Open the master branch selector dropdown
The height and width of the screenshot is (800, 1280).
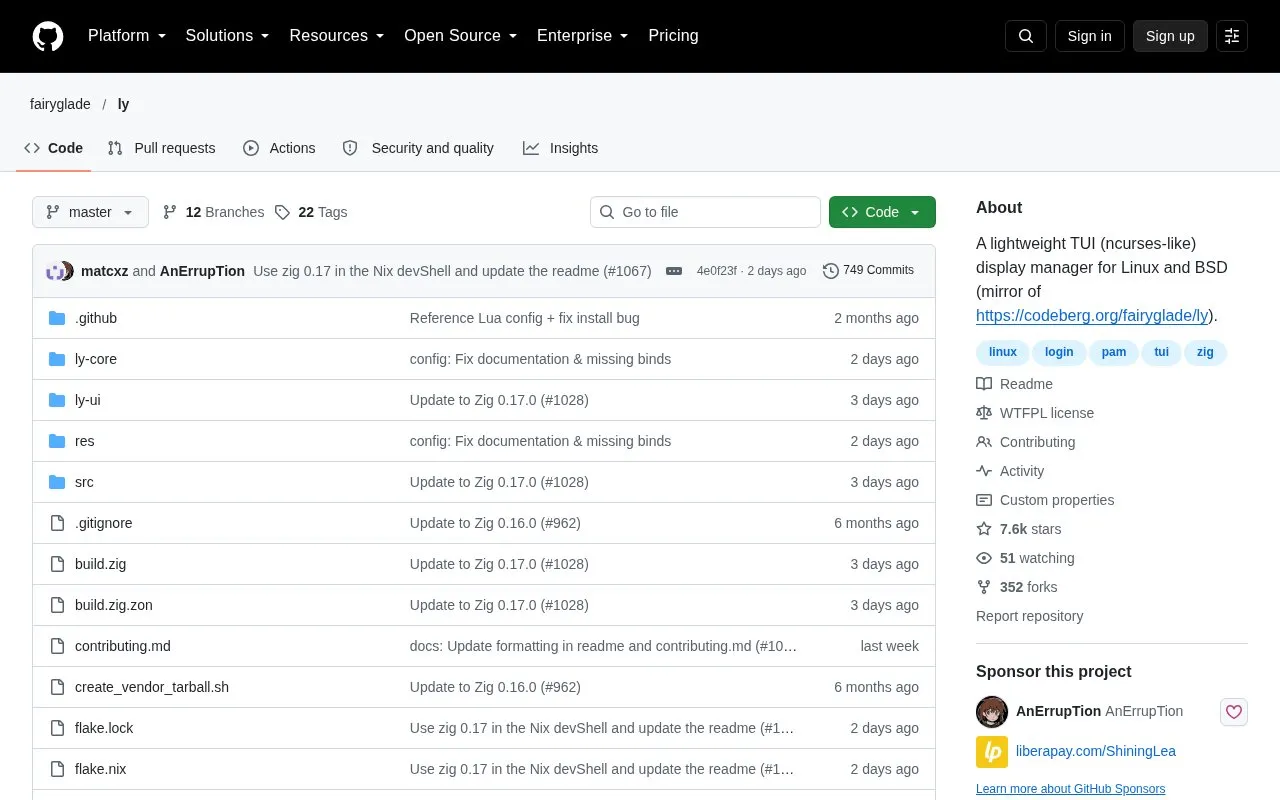pos(90,212)
